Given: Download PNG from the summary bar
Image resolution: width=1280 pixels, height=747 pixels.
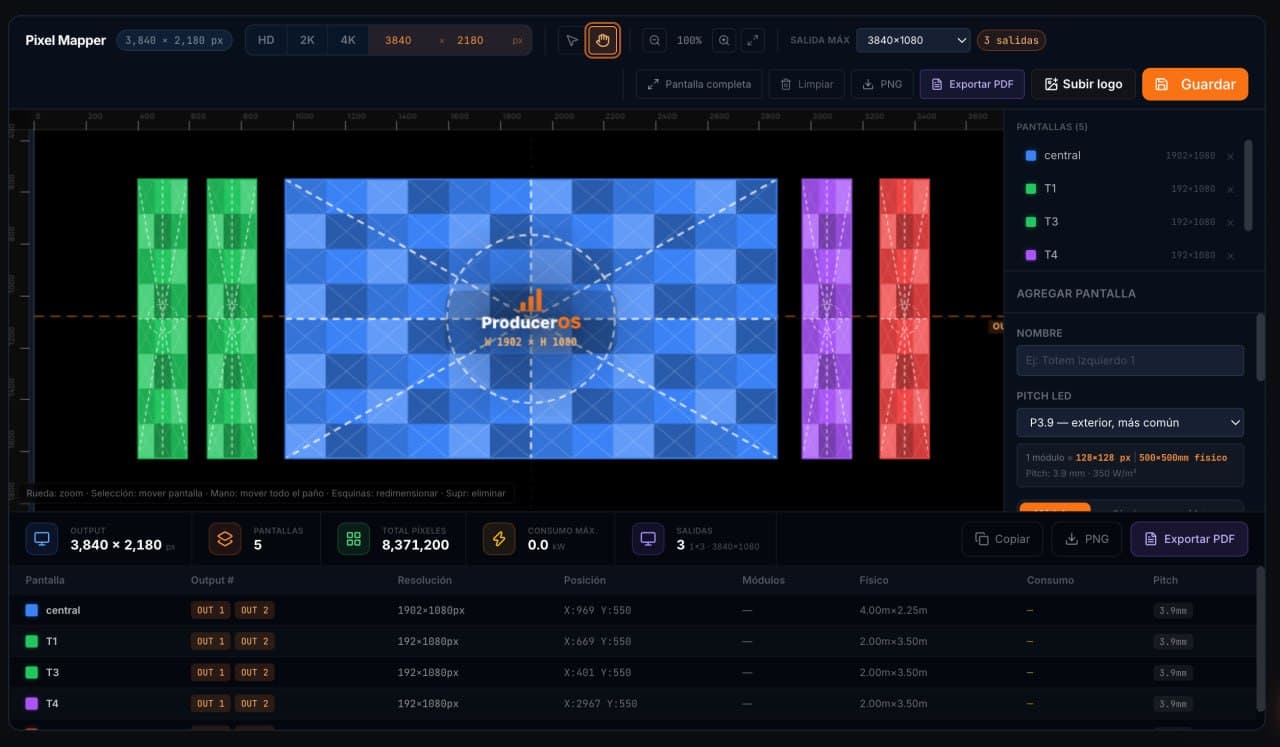Looking at the screenshot, I should [x=1087, y=539].
